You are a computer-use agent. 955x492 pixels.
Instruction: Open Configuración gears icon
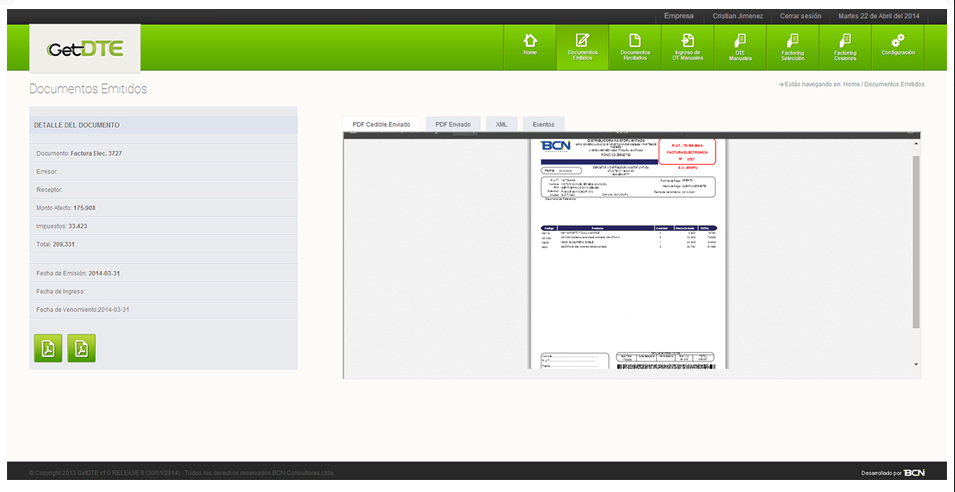click(x=898, y=45)
